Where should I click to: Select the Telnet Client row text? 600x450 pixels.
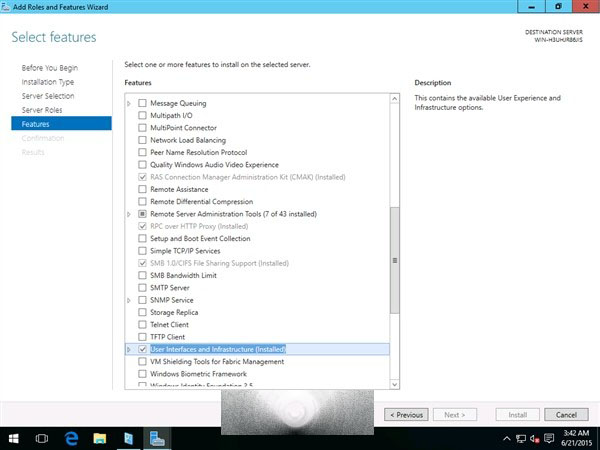[169, 324]
